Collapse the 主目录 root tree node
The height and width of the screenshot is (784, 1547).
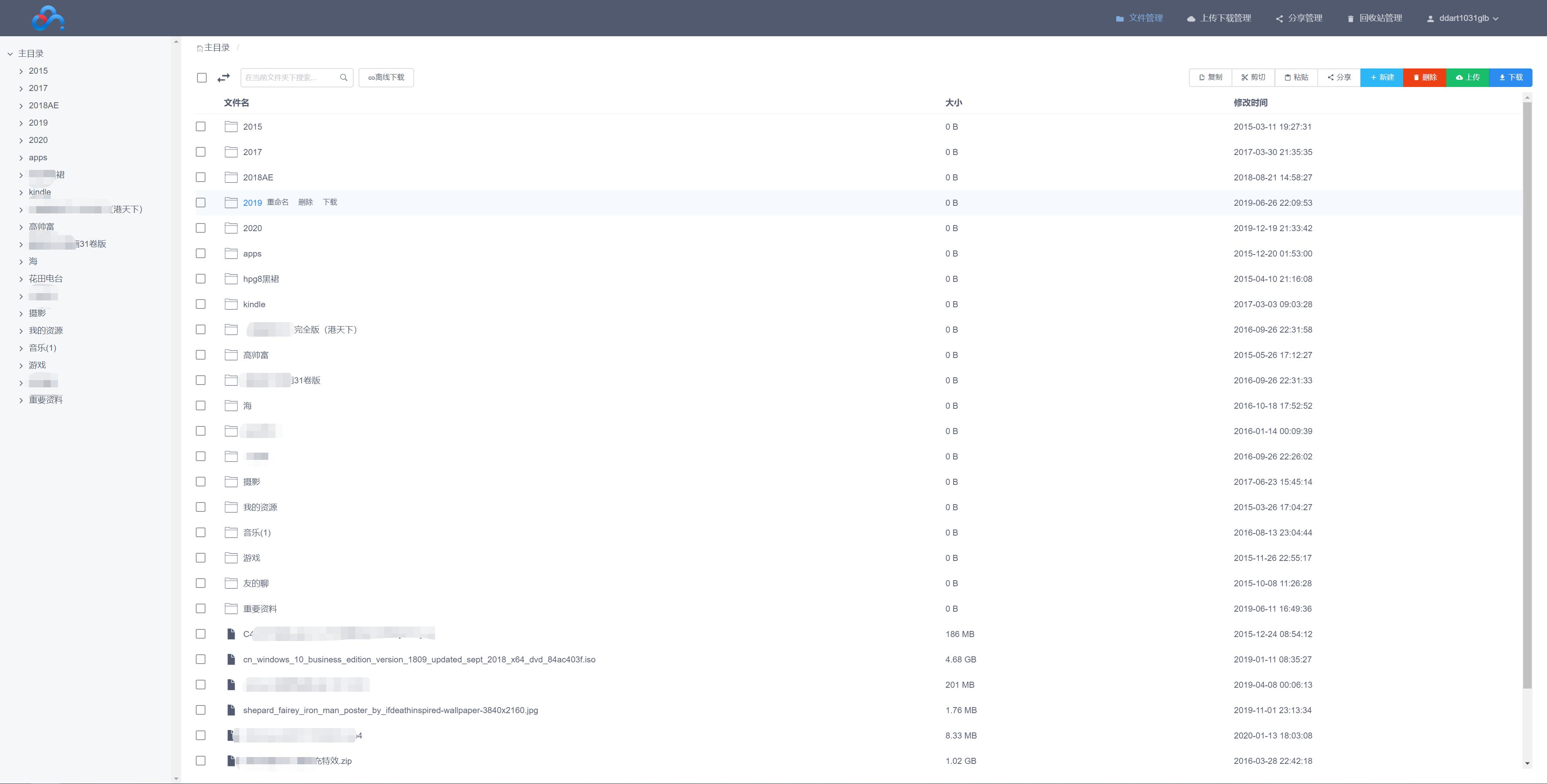(x=10, y=54)
